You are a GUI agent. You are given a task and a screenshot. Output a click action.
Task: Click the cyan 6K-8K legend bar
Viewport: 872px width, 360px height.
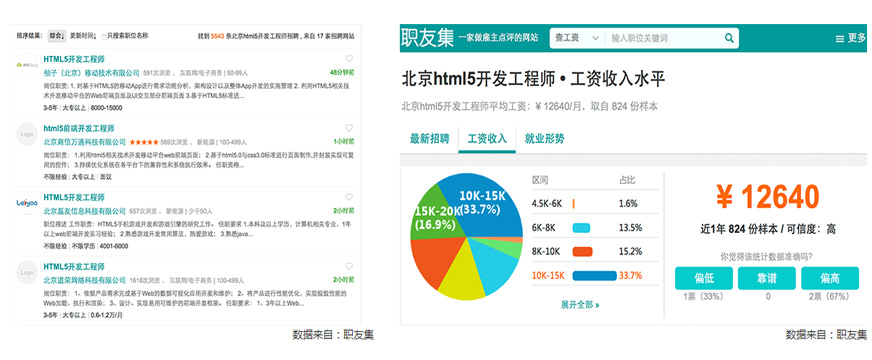(581, 228)
